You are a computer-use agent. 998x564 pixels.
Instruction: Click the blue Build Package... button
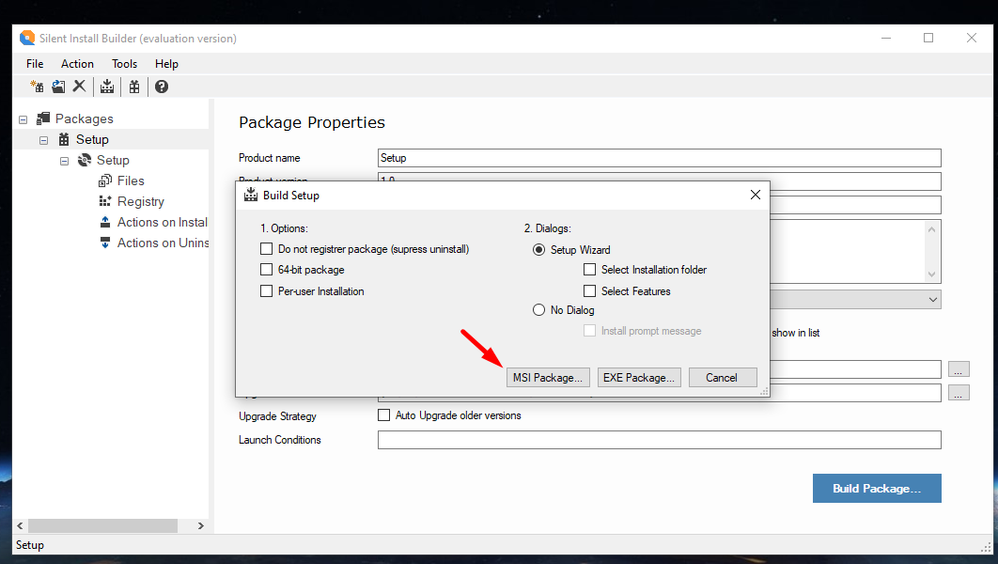tap(876, 488)
